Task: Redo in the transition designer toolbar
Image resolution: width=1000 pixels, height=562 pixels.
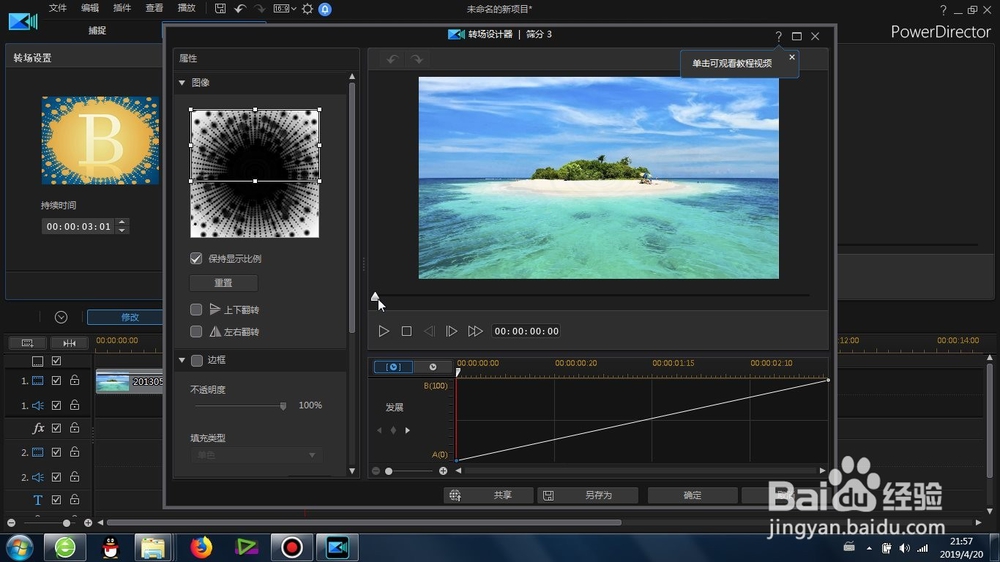Action: pyautogui.click(x=416, y=59)
